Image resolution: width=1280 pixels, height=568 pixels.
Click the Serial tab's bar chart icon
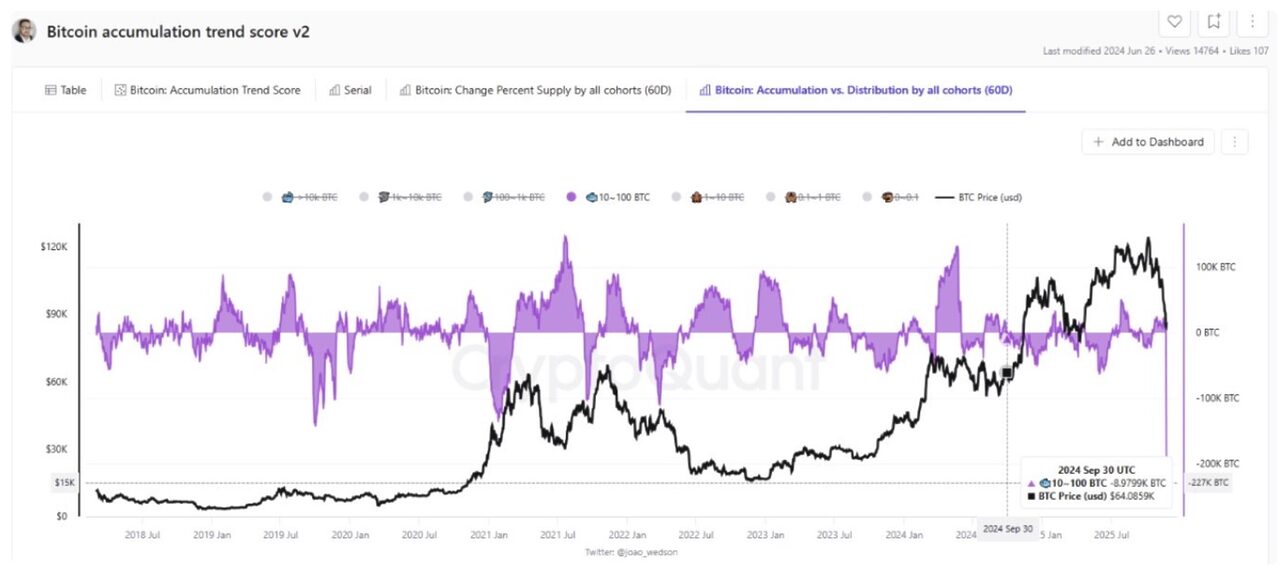click(335, 90)
